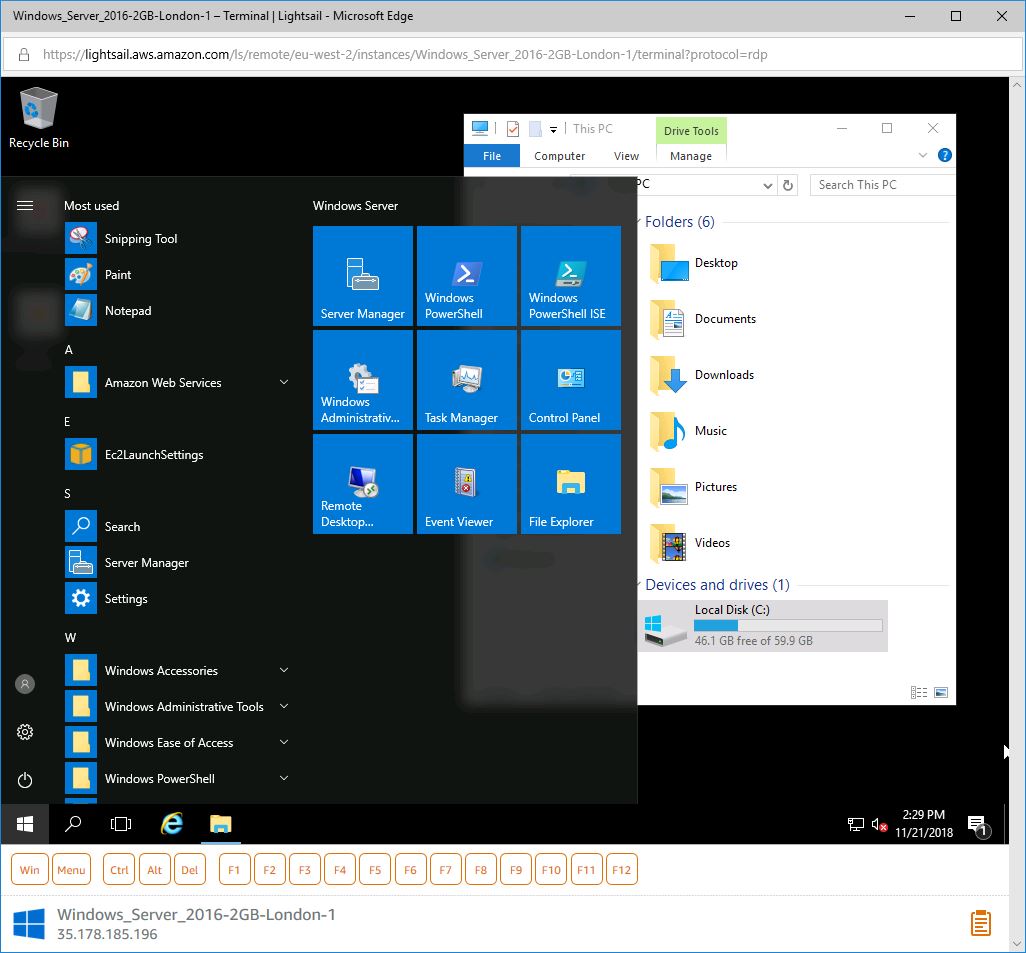Expand the File Explorer ribbon chevron
Image resolution: width=1026 pixels, height=953 pixels.
pyautogui.click(x=923, y=155)
